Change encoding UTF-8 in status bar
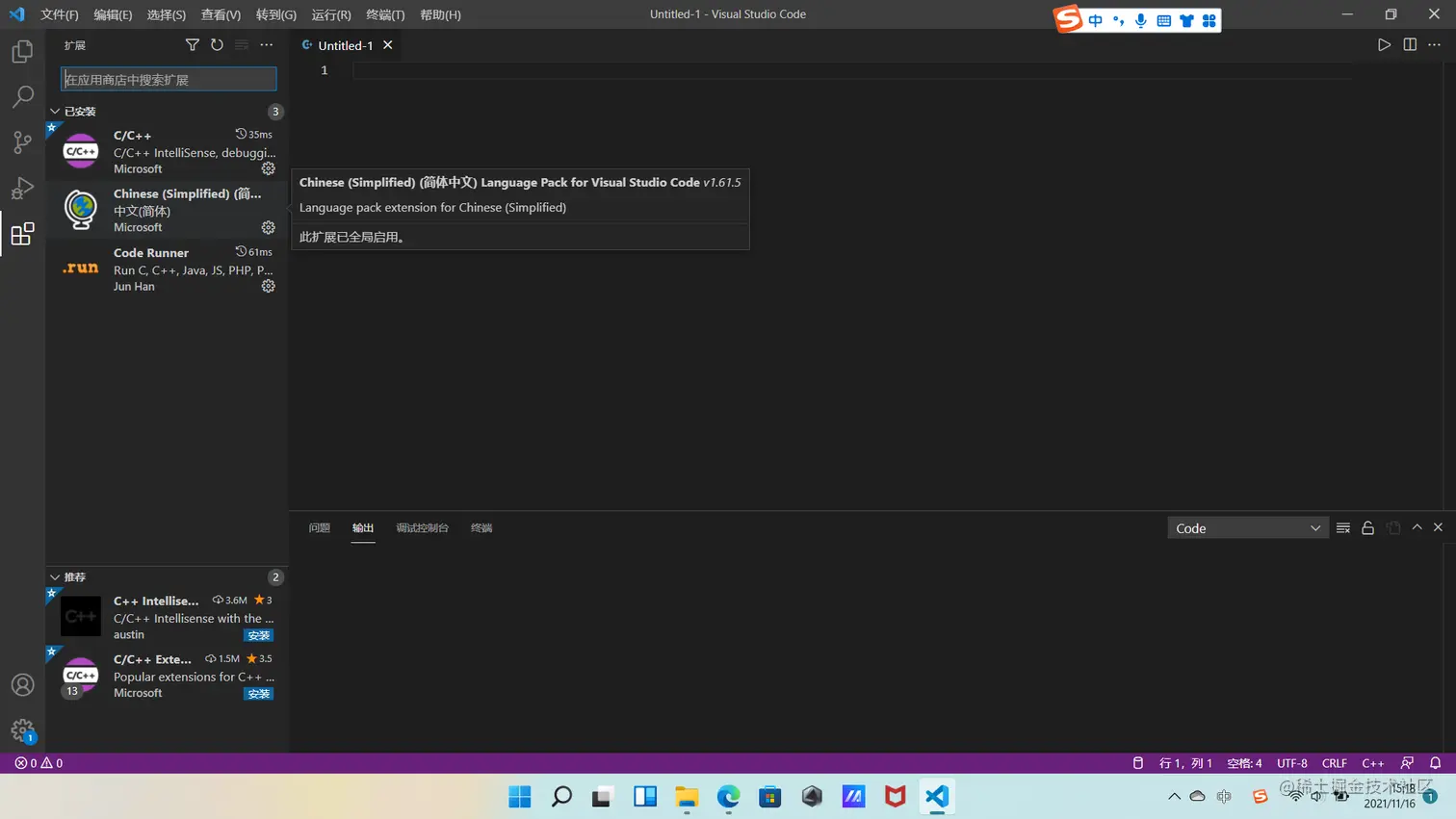 coord(1292,763)
